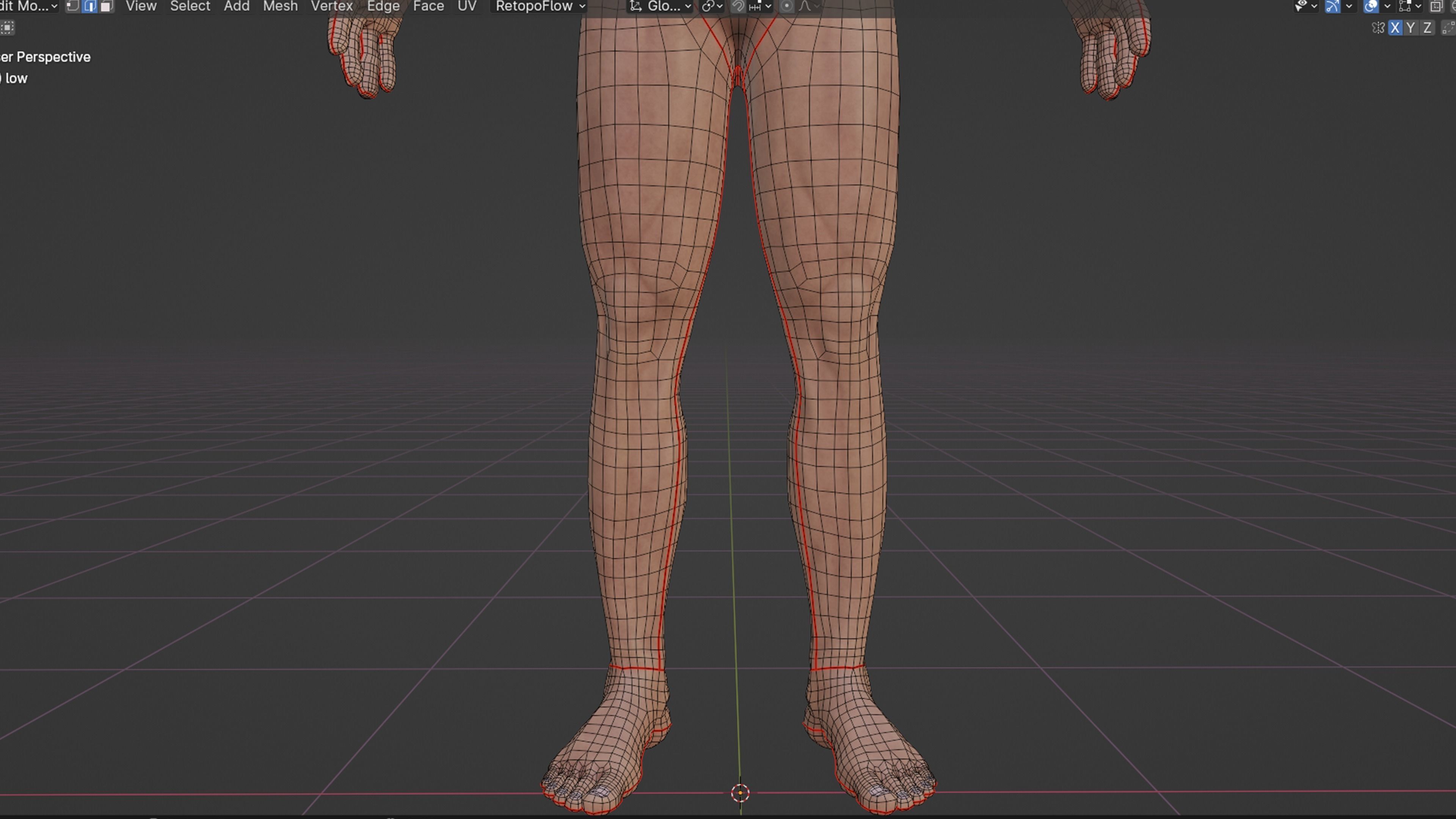The image size is (1456, 819).
Task: Toggle X axis mirror
Action: [1395, 28]
